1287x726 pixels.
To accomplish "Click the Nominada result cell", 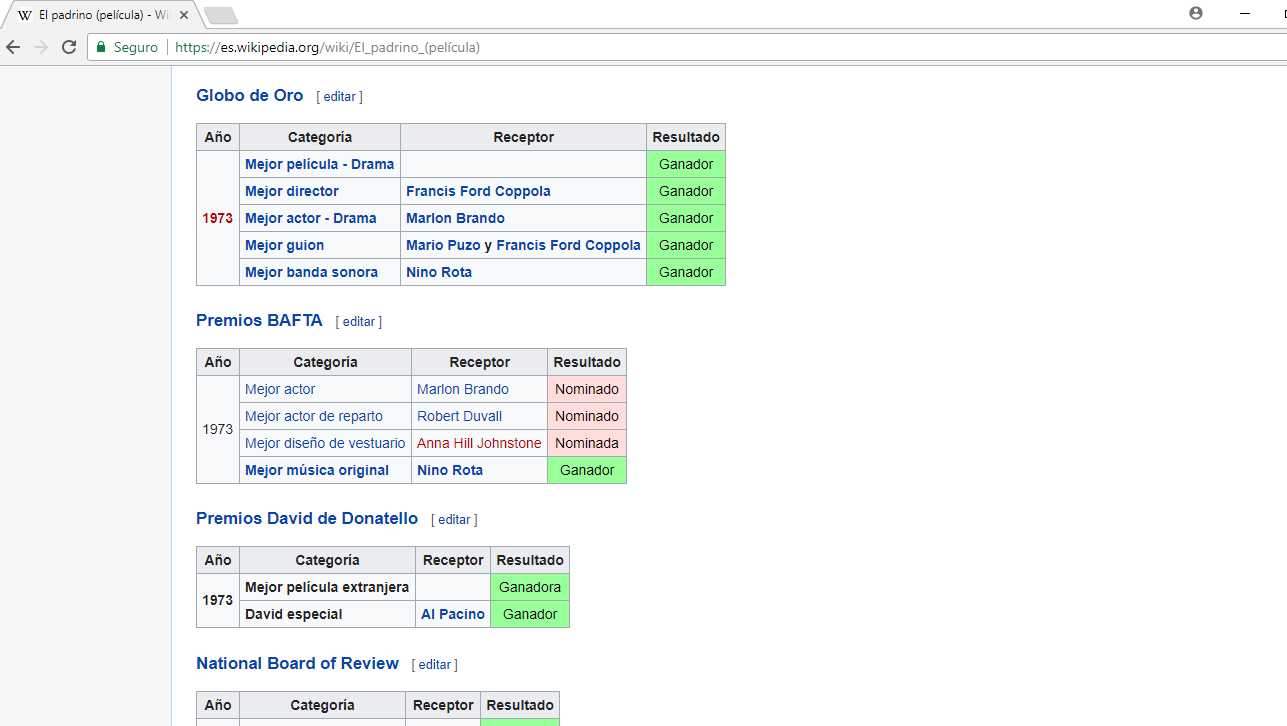I will click(x=587, y=443).
